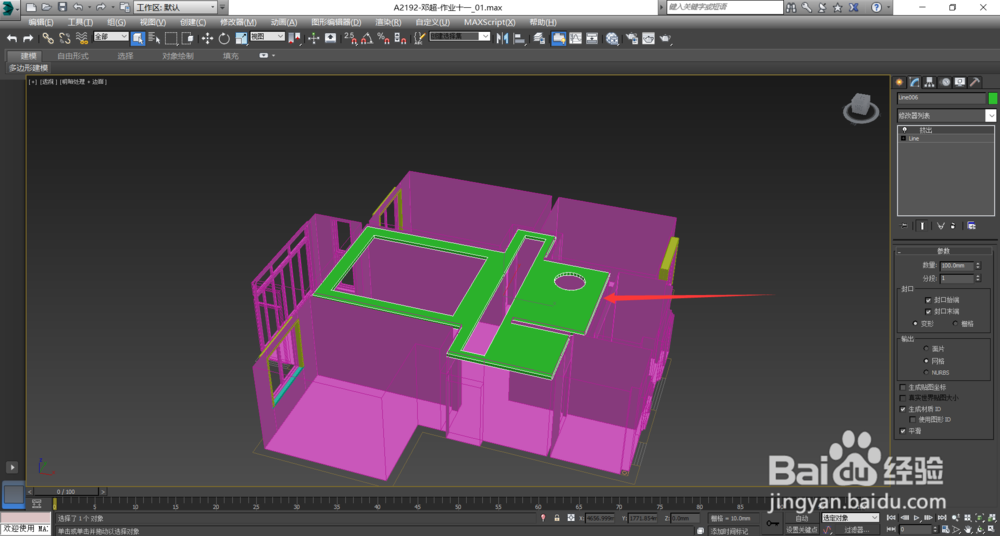Open the 选定对象 key filter dropdown
Screen dimensions: 1000x536
850,517
